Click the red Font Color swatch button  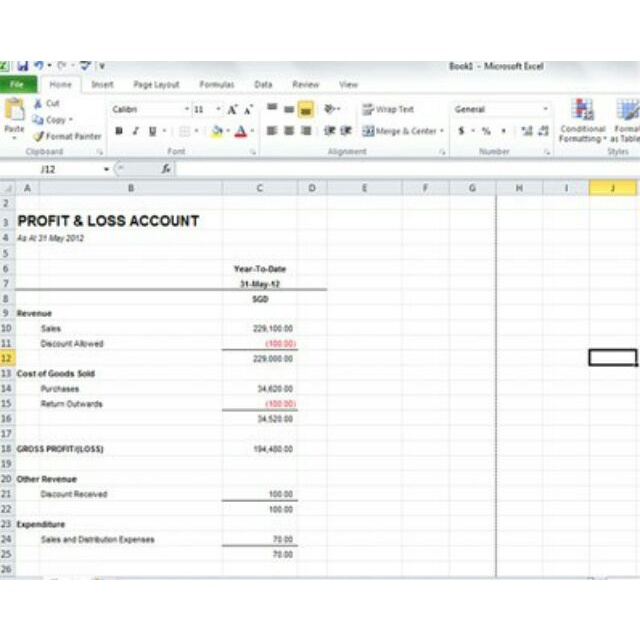[240, 131]
